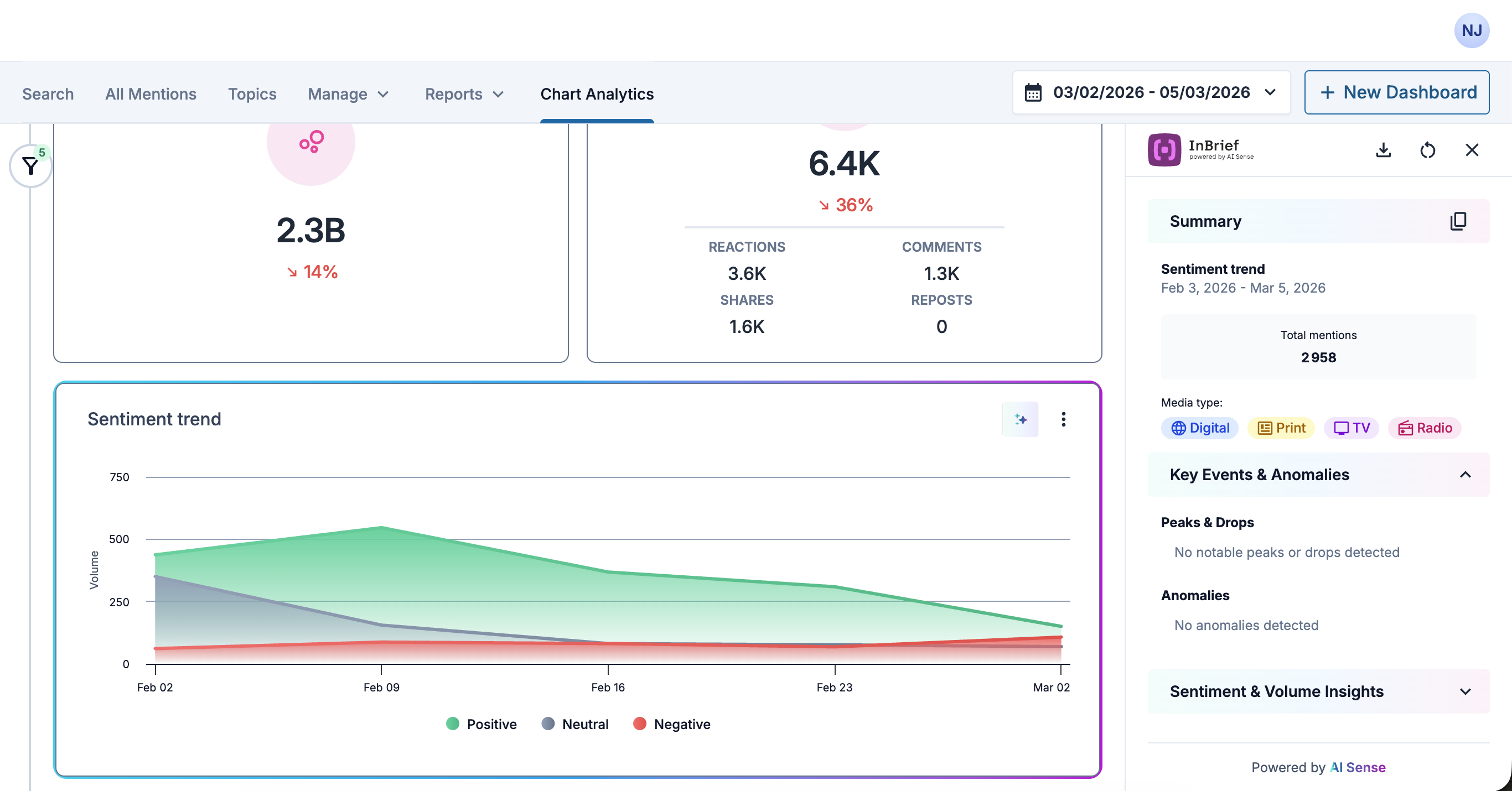The image size is (1512, 791).
Task: Refresh the InBrief panel
Action: [x=1427, y=150]
